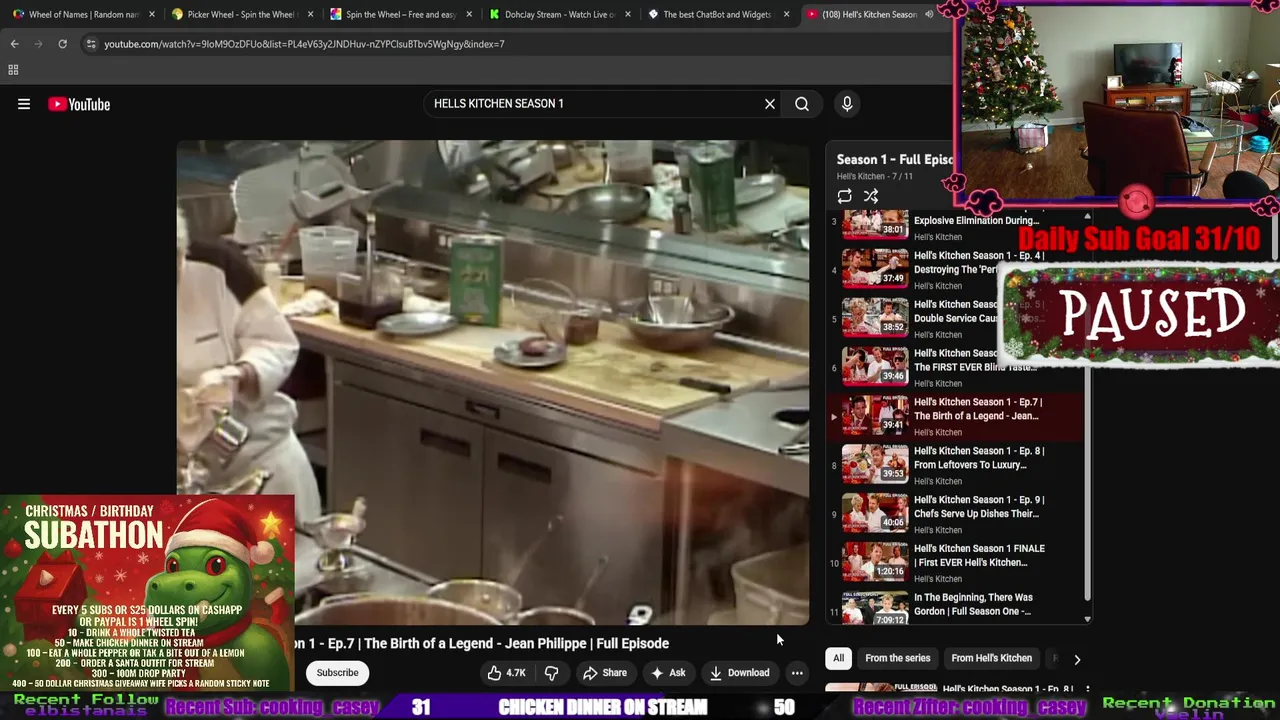Close the Spin the Wheel tab
This screenshot has width=1280, height=720.
[469, 14]
